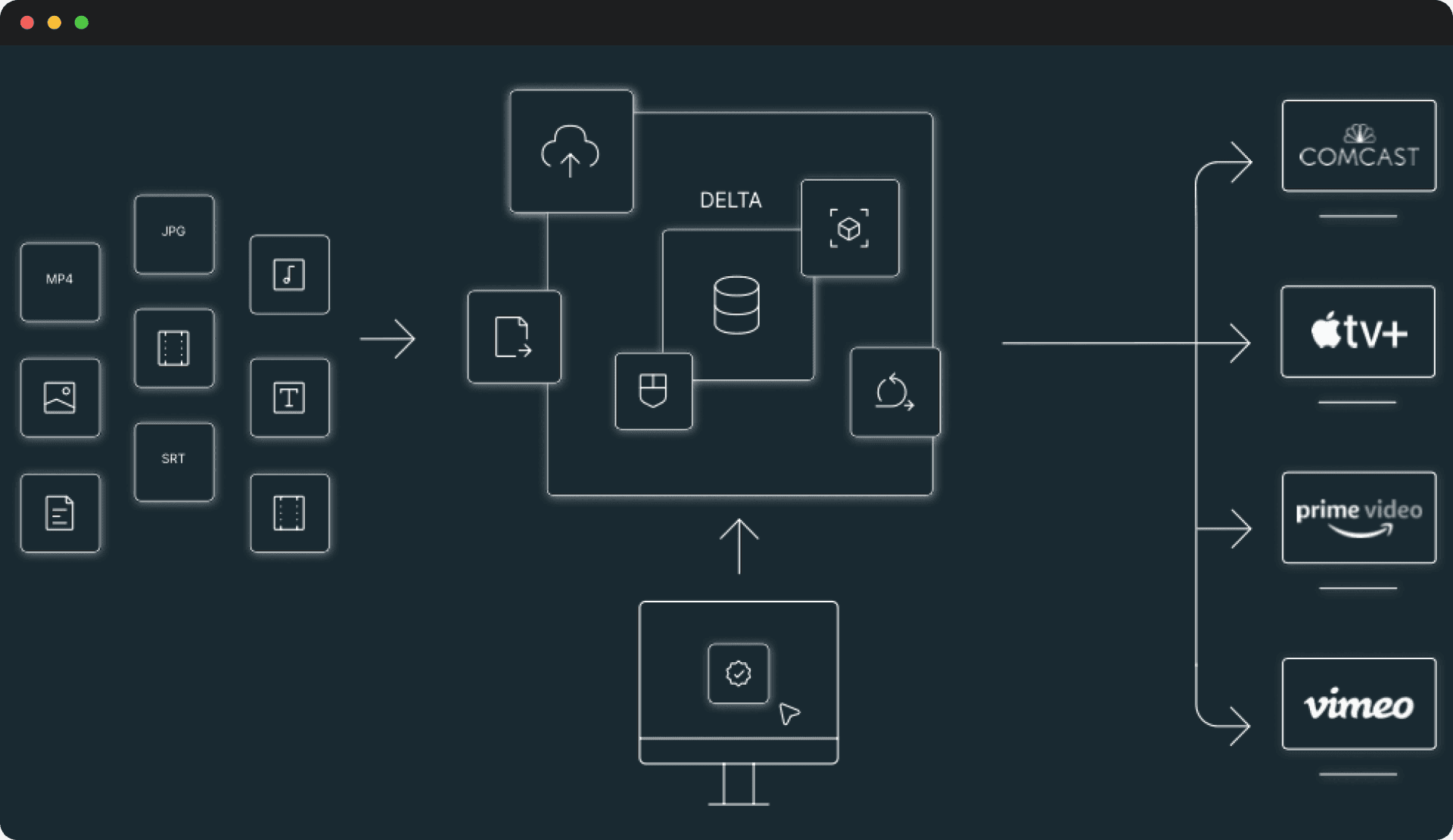Select the music note audio tile

click(289, 274)
